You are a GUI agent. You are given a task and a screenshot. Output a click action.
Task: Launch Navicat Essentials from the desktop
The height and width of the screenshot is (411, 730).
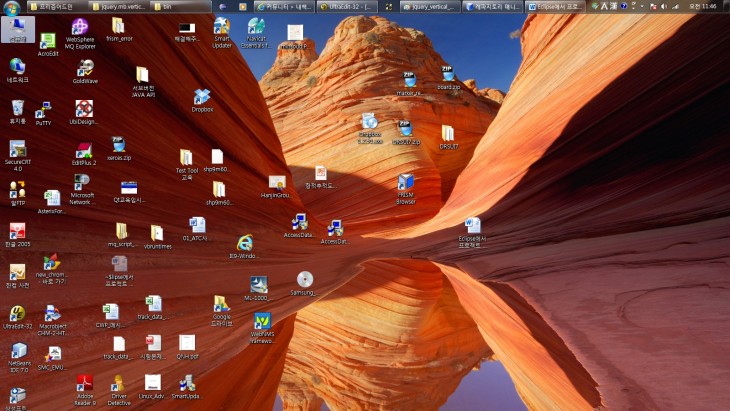pyautogui.click(x=257, y=28)
